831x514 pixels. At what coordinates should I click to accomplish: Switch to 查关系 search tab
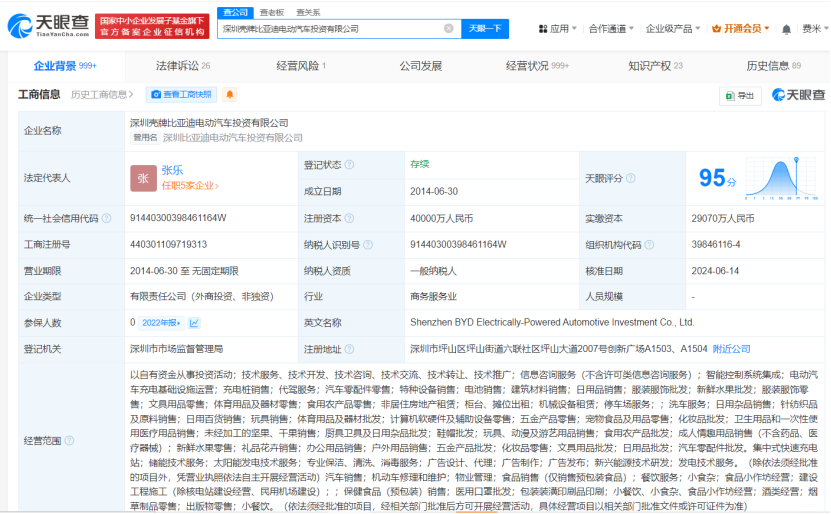click(x=308, y=12)
